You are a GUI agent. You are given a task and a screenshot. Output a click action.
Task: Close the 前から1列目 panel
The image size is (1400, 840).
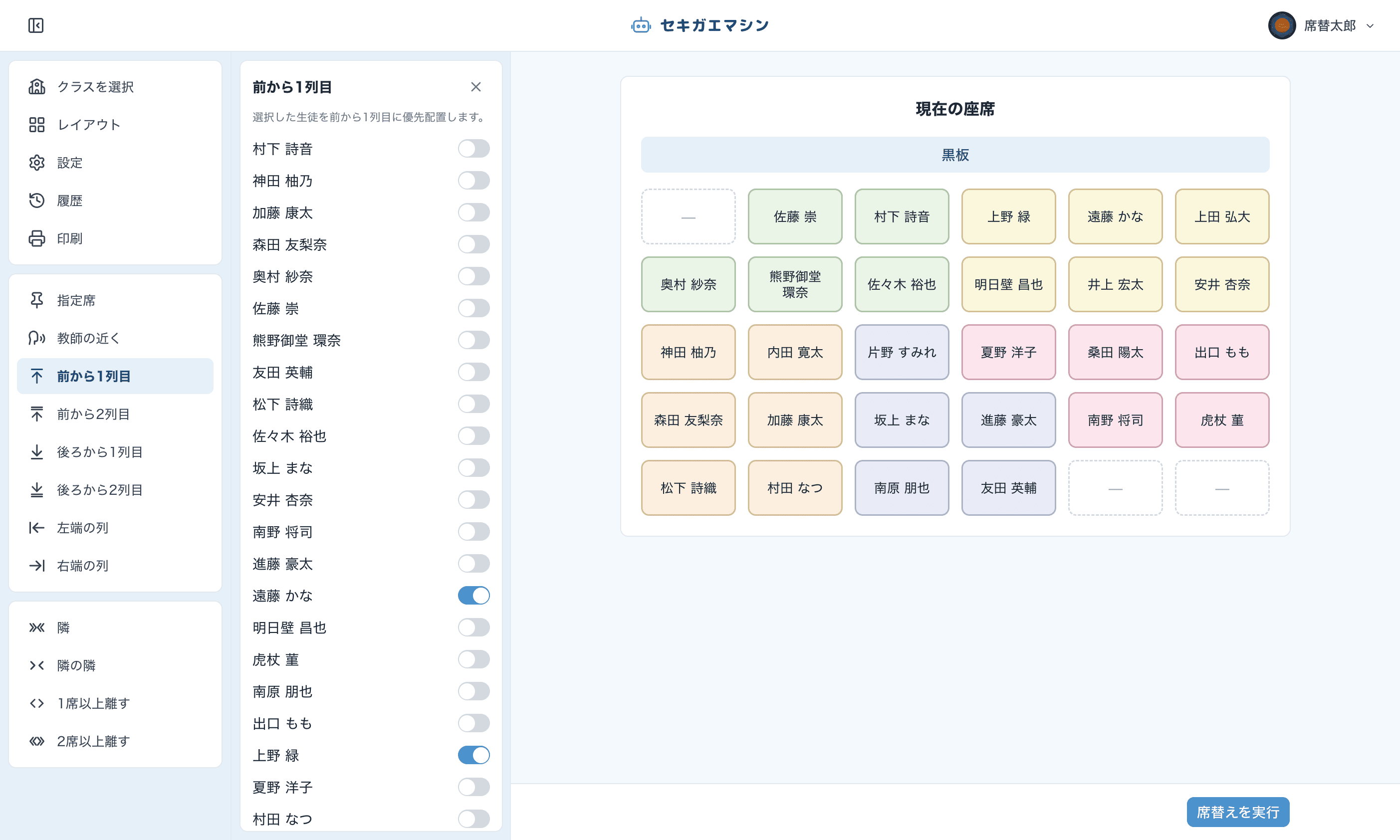tap(475, 87)
